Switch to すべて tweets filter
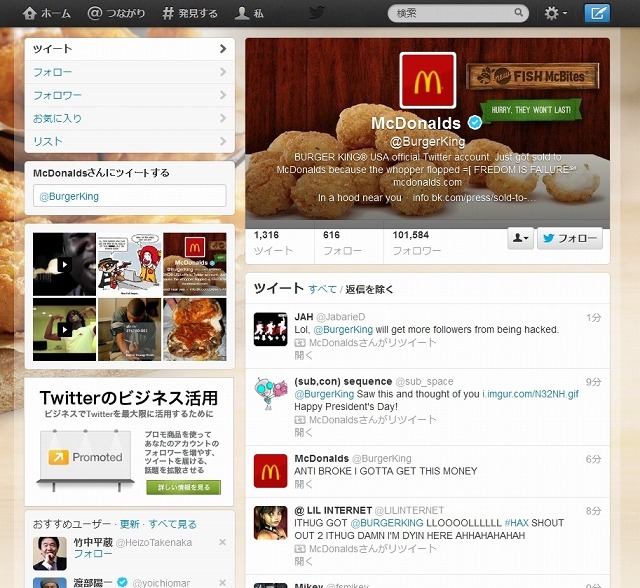 click(322, 289)
